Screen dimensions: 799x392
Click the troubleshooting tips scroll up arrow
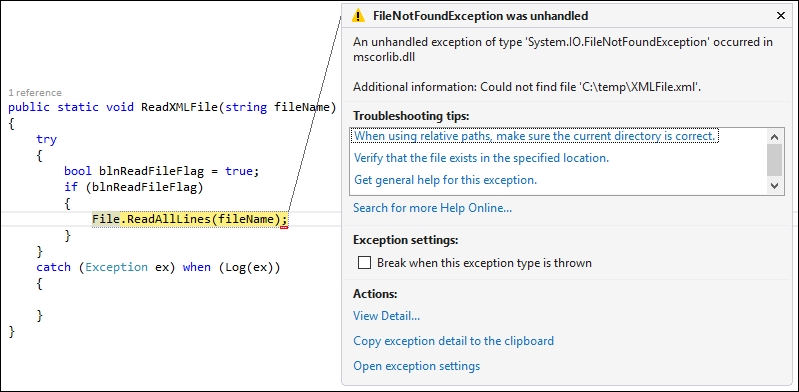pos(775,137)
